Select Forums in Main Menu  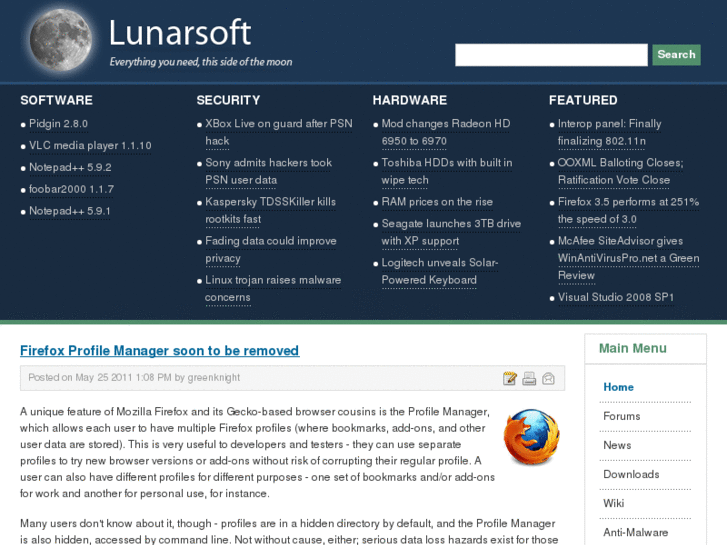[622, 416]
